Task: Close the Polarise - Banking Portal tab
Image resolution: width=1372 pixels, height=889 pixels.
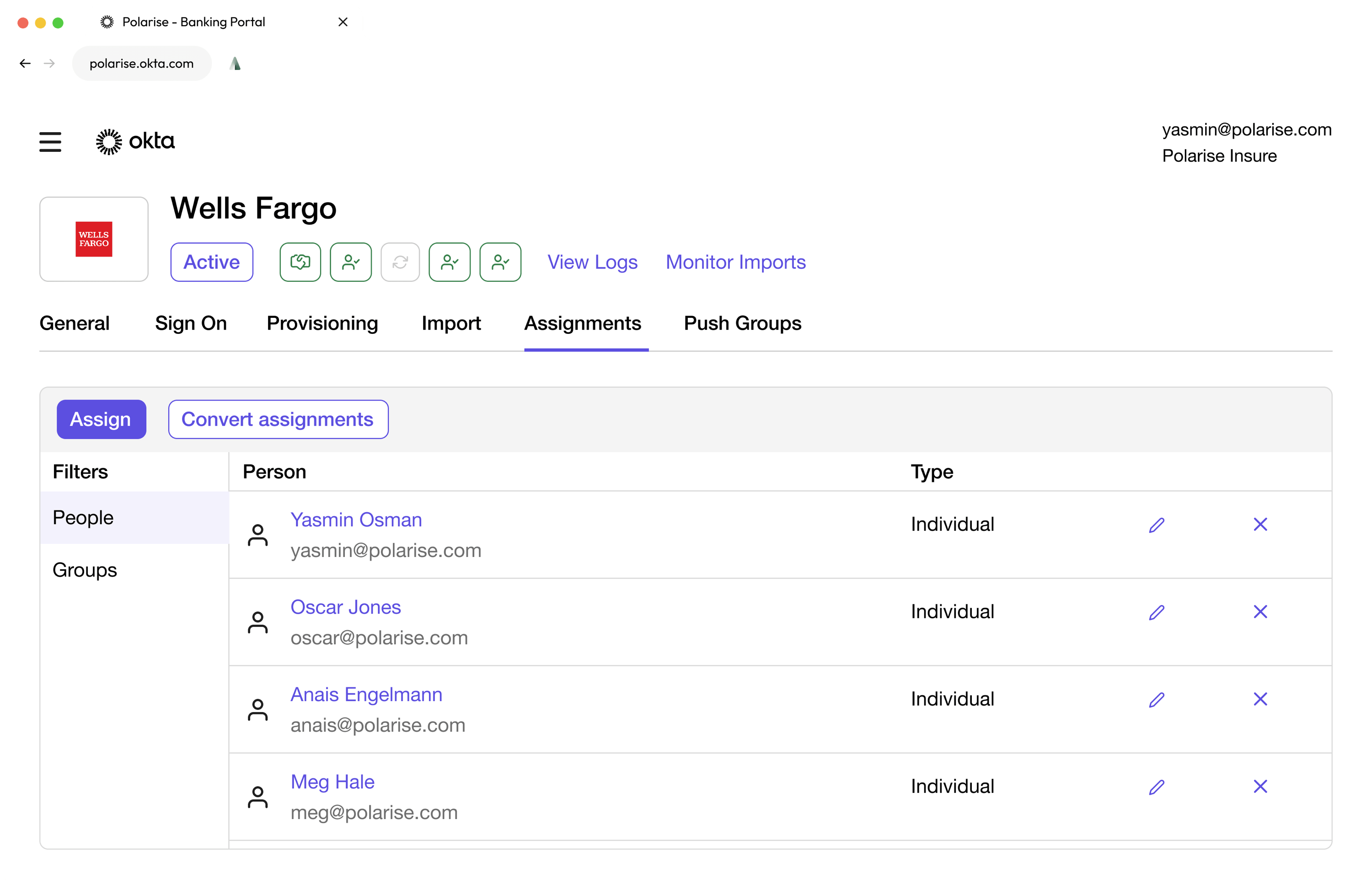Action: click(343, 22)
